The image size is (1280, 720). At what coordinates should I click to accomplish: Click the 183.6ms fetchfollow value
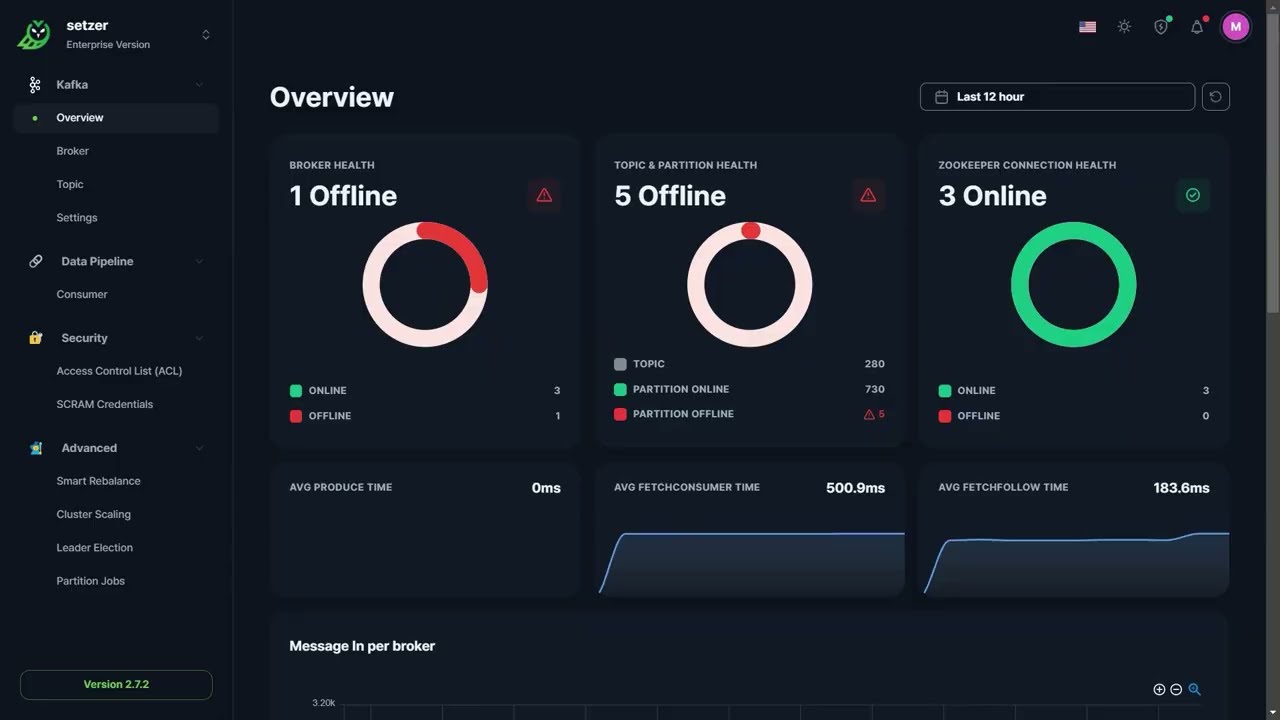(x=1181, y=488)
